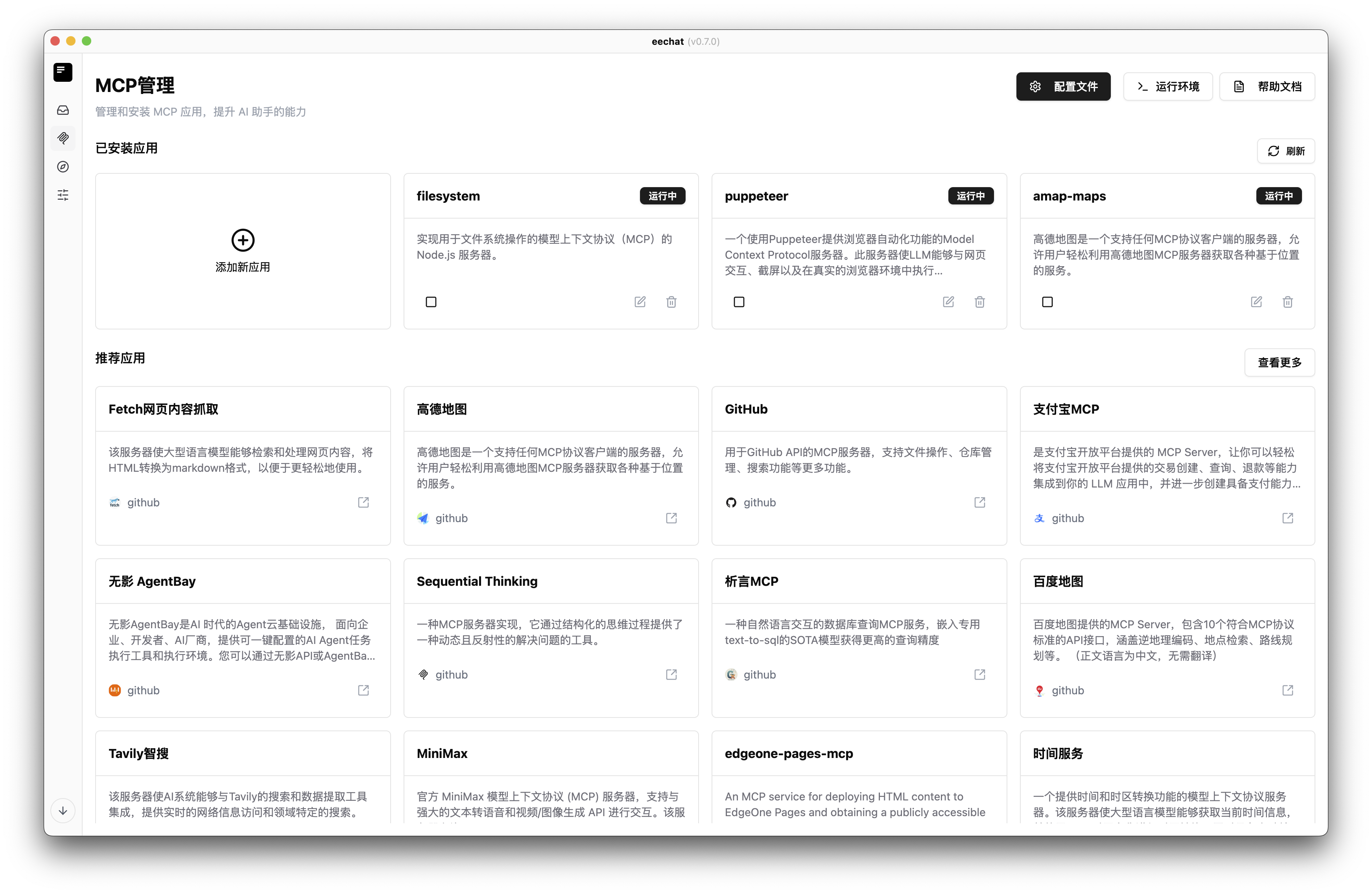Edit the filesystem server with the pencil icon
This screenshot has width=1372, height=894.
[x=639, y=301]
